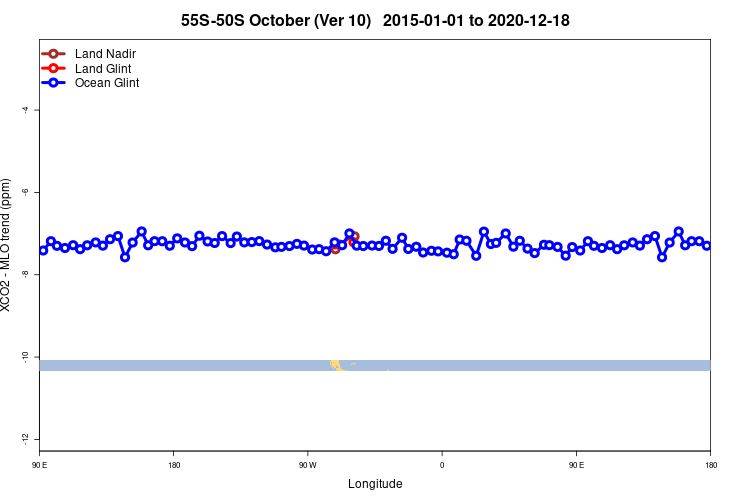Click the first 180 longitude tick label
Image resolution: width=750 pixels, height=500 pixels.
click(x=174, y=465)
